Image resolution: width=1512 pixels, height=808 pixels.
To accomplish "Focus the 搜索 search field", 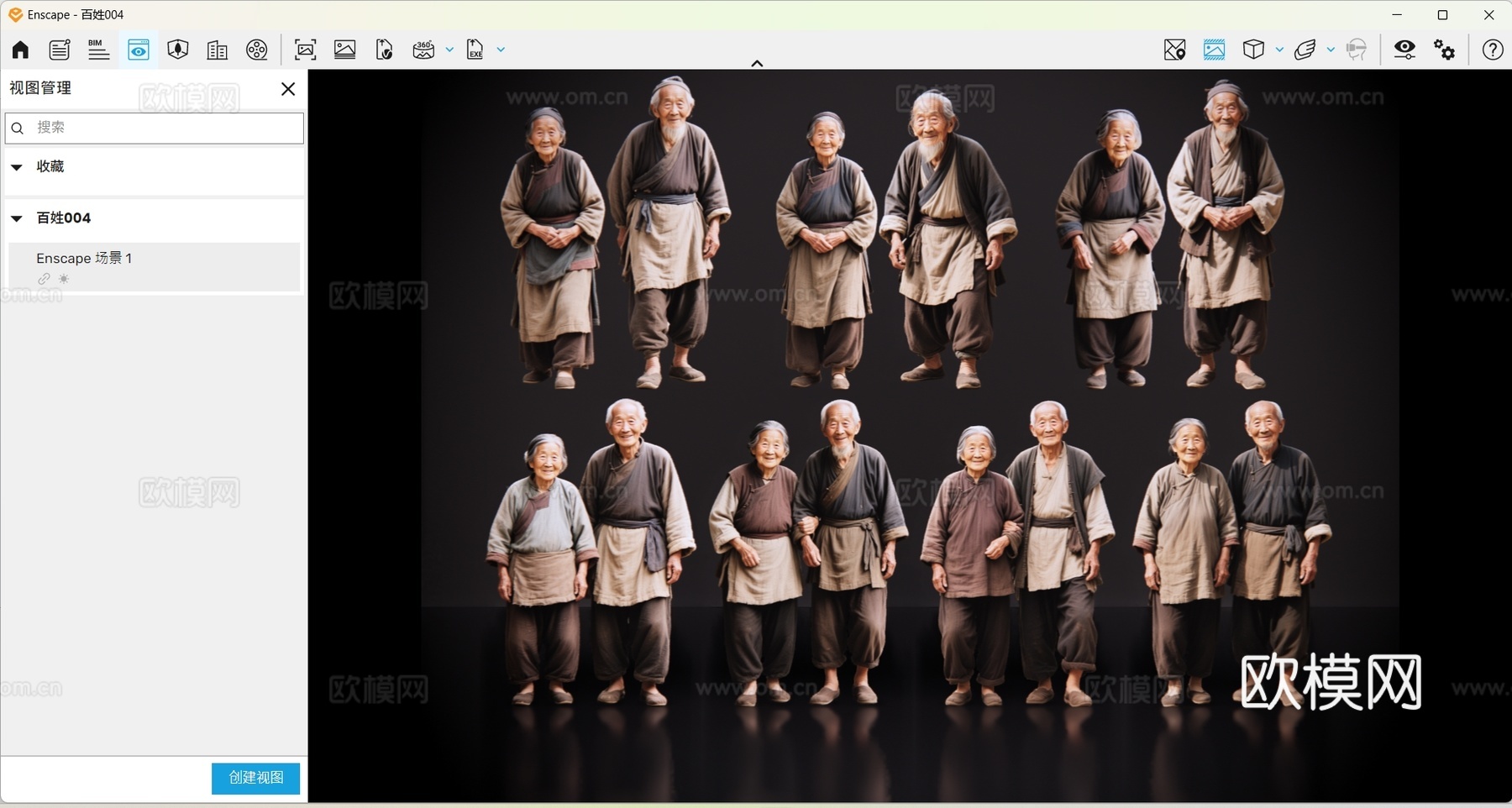I will point(155,128).
